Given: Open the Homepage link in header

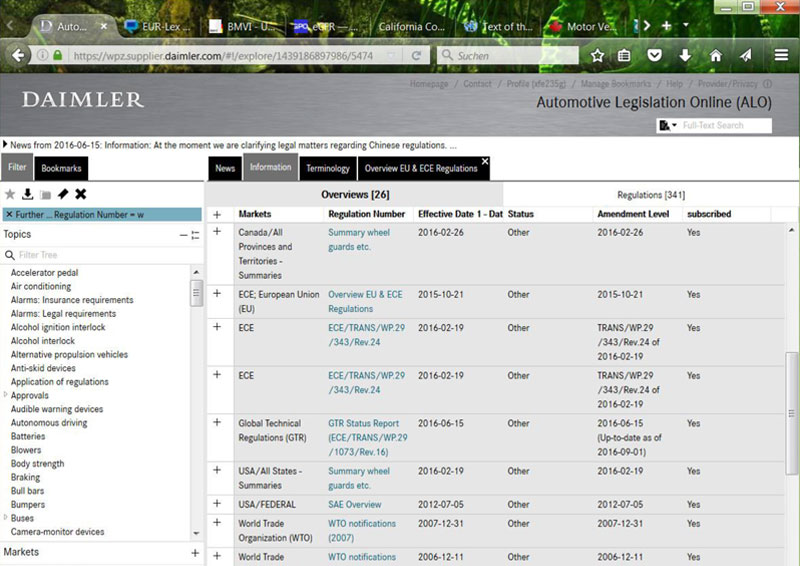Looking at the screenshot, I should coord(429,84).
